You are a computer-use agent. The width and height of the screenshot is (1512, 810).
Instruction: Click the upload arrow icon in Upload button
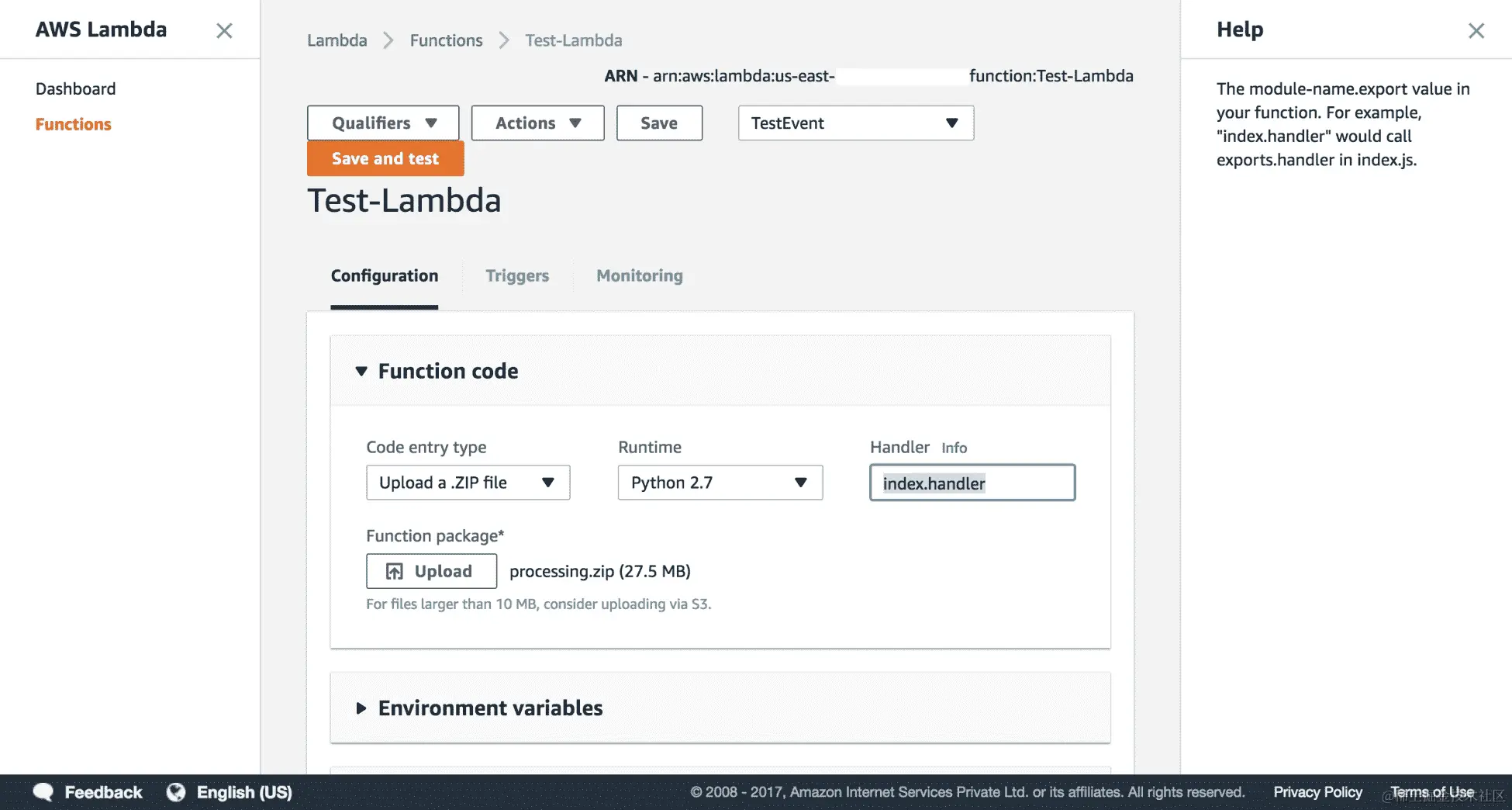click(x=395, y=571)
